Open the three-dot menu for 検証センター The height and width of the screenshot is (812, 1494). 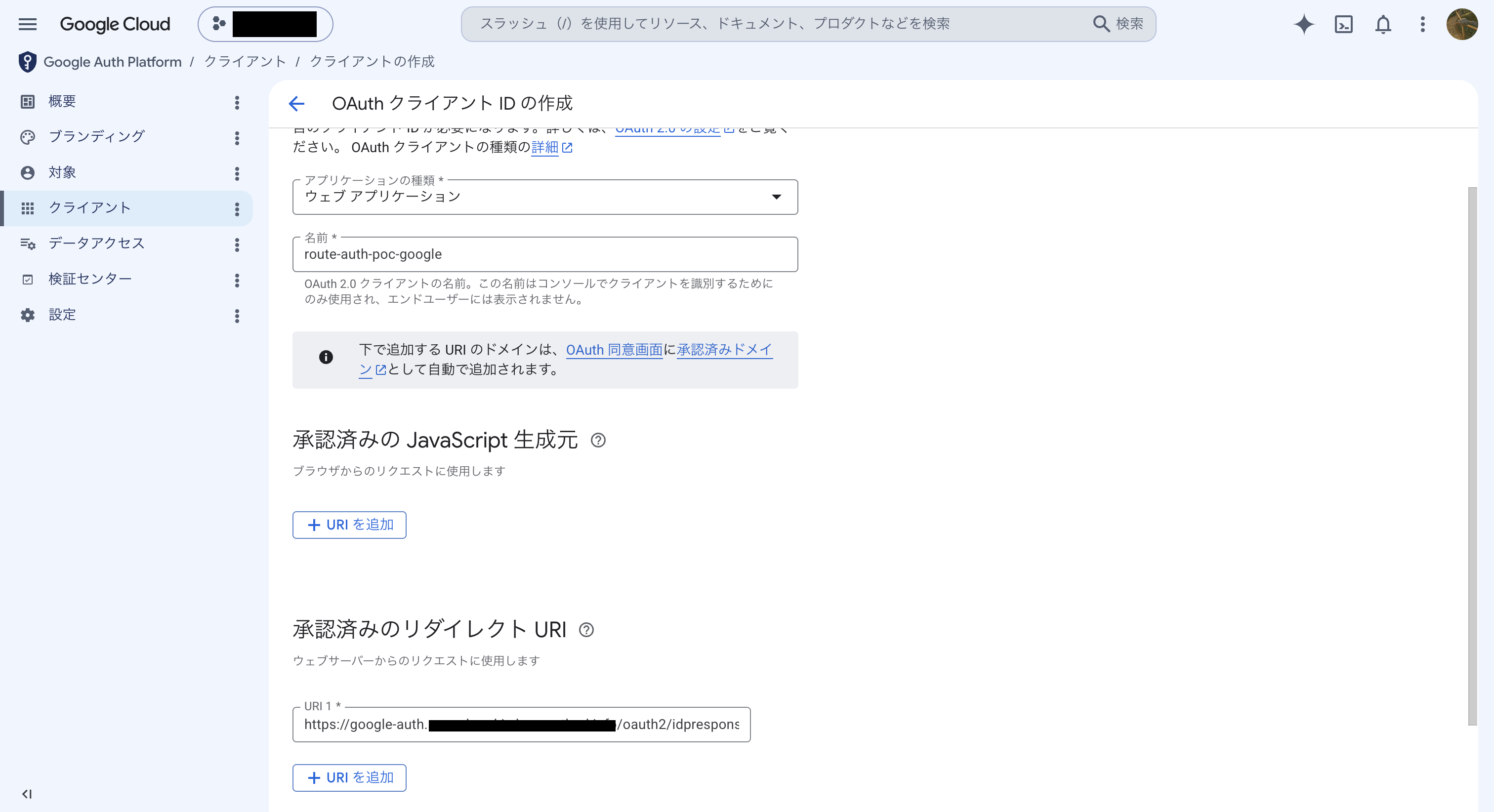pyautogui.click(x=237, y=281)
